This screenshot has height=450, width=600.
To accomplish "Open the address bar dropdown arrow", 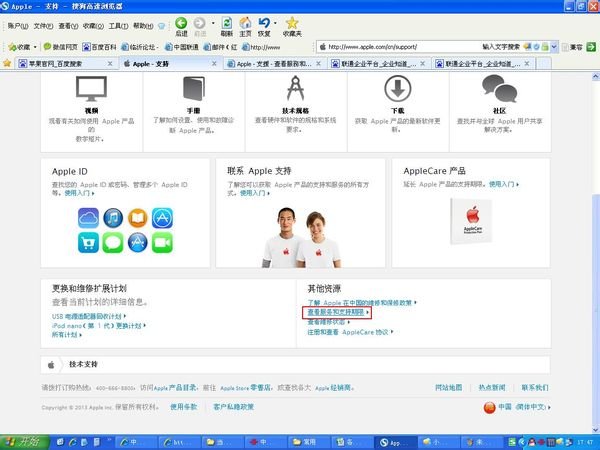I will [x=554, y=47].
